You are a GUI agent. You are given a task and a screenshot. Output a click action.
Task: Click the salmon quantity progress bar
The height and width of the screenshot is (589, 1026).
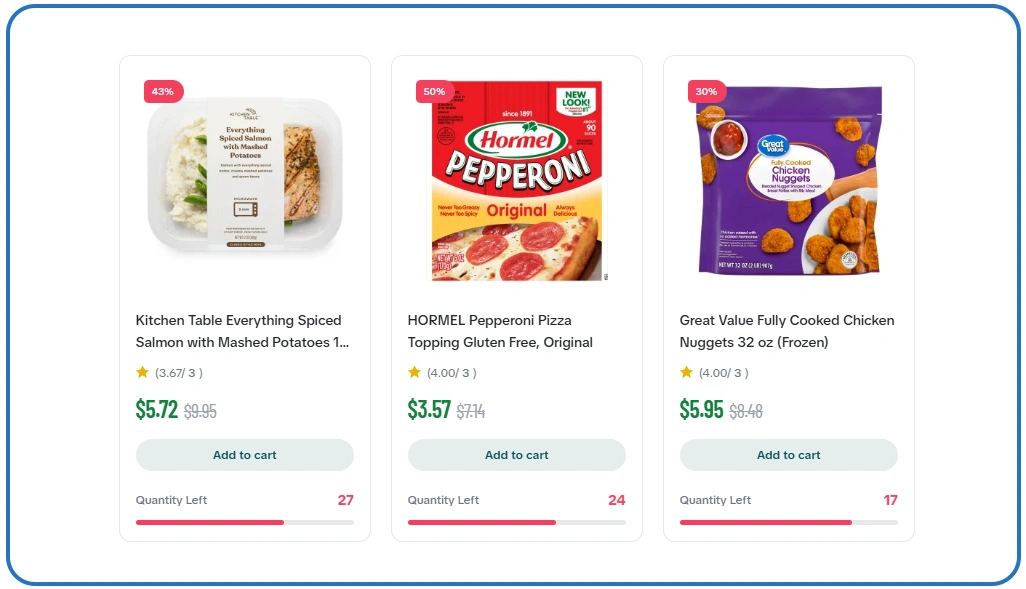click(244, 522)
